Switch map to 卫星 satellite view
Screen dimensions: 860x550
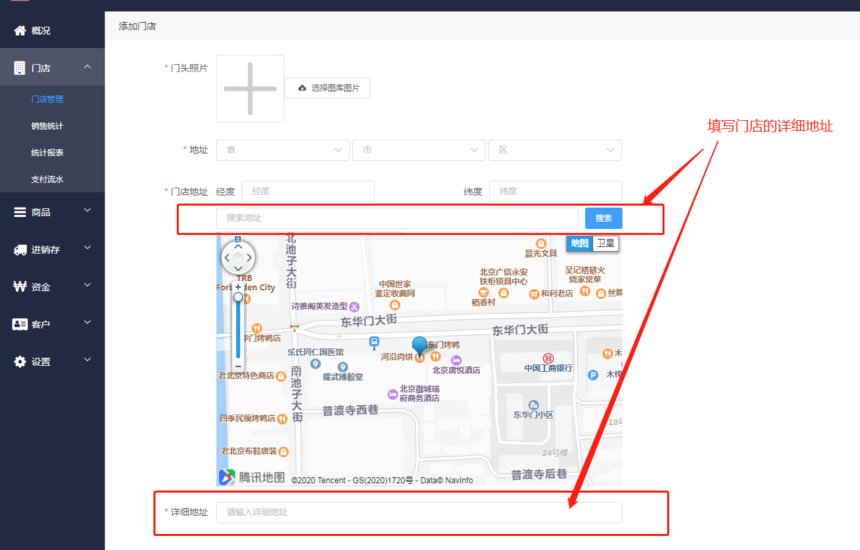(606, 243)
